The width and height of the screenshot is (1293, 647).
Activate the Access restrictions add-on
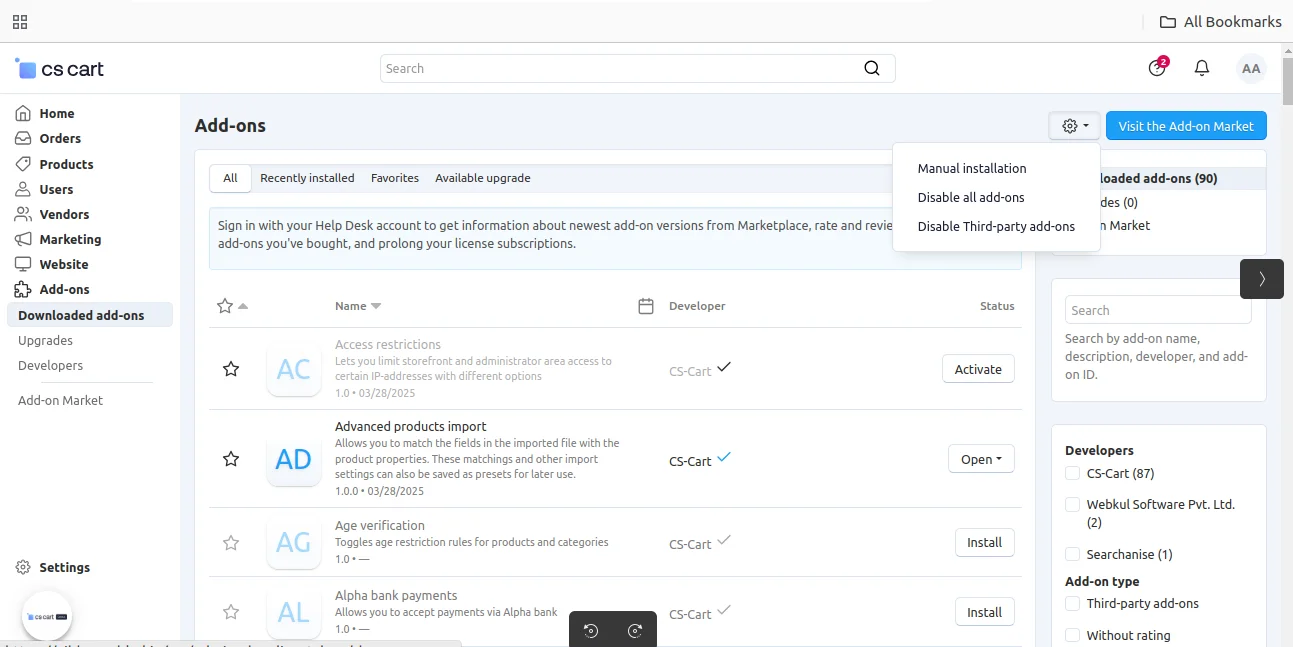pyautogui.click(x=978, y=369)
